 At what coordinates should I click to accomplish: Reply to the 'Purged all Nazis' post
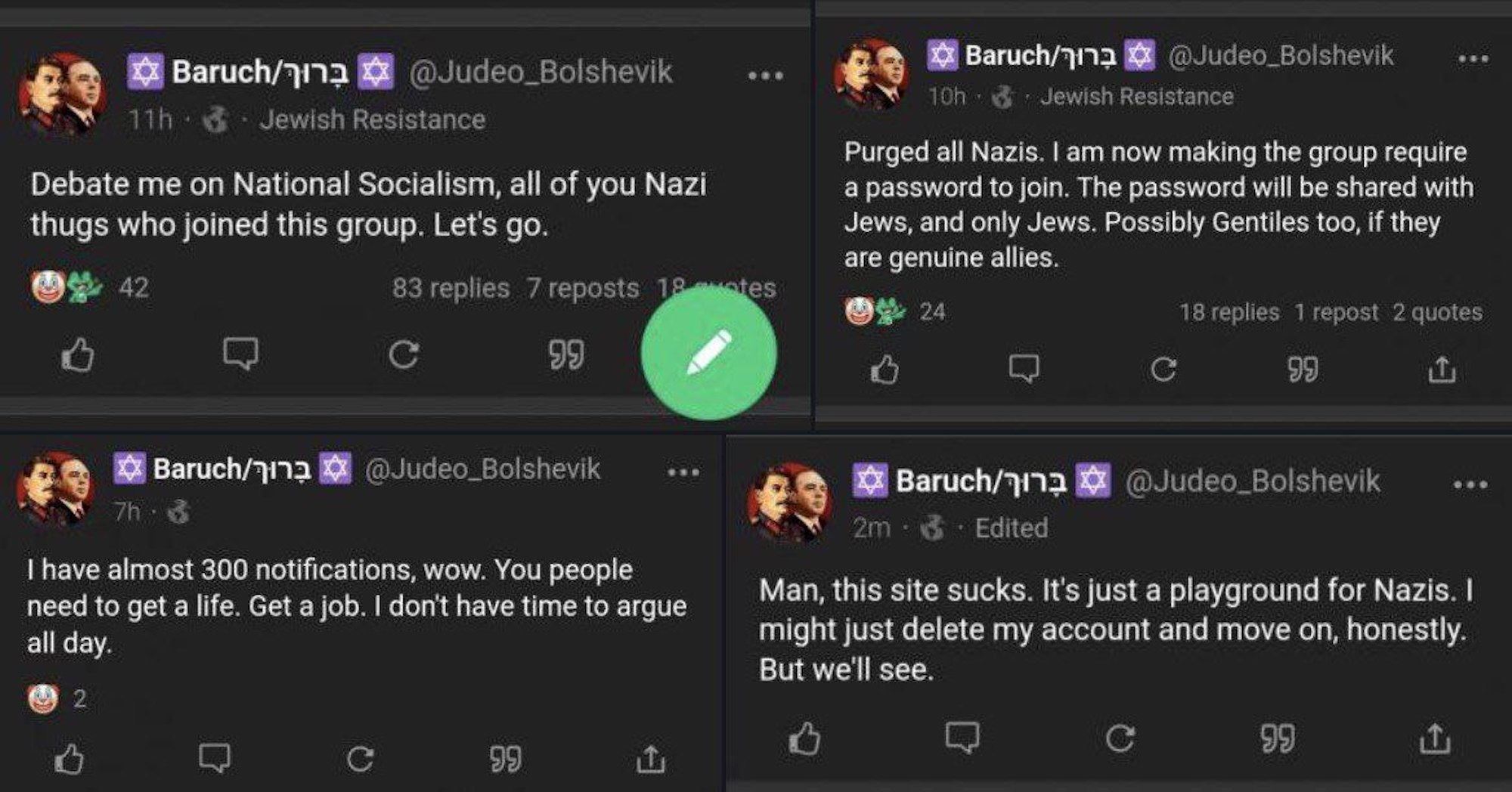[1024, 369]
